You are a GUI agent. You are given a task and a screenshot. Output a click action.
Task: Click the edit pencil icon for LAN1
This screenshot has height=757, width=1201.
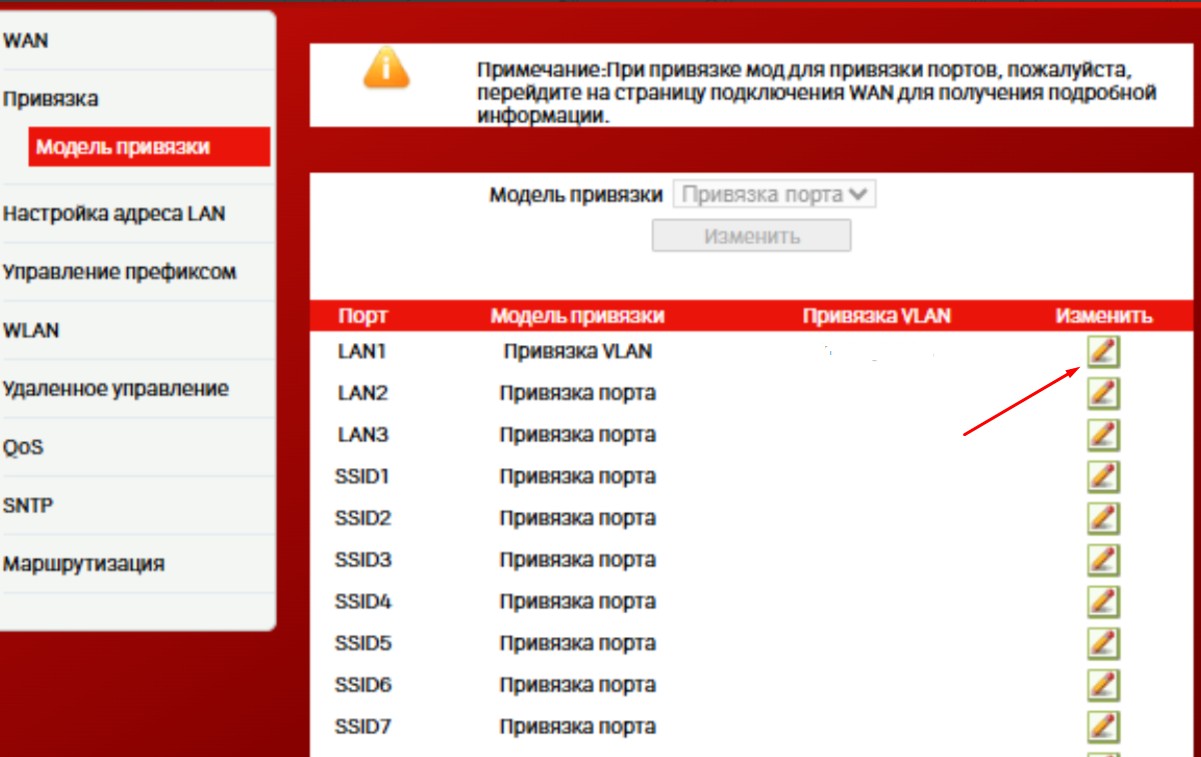pos(1102,352)
